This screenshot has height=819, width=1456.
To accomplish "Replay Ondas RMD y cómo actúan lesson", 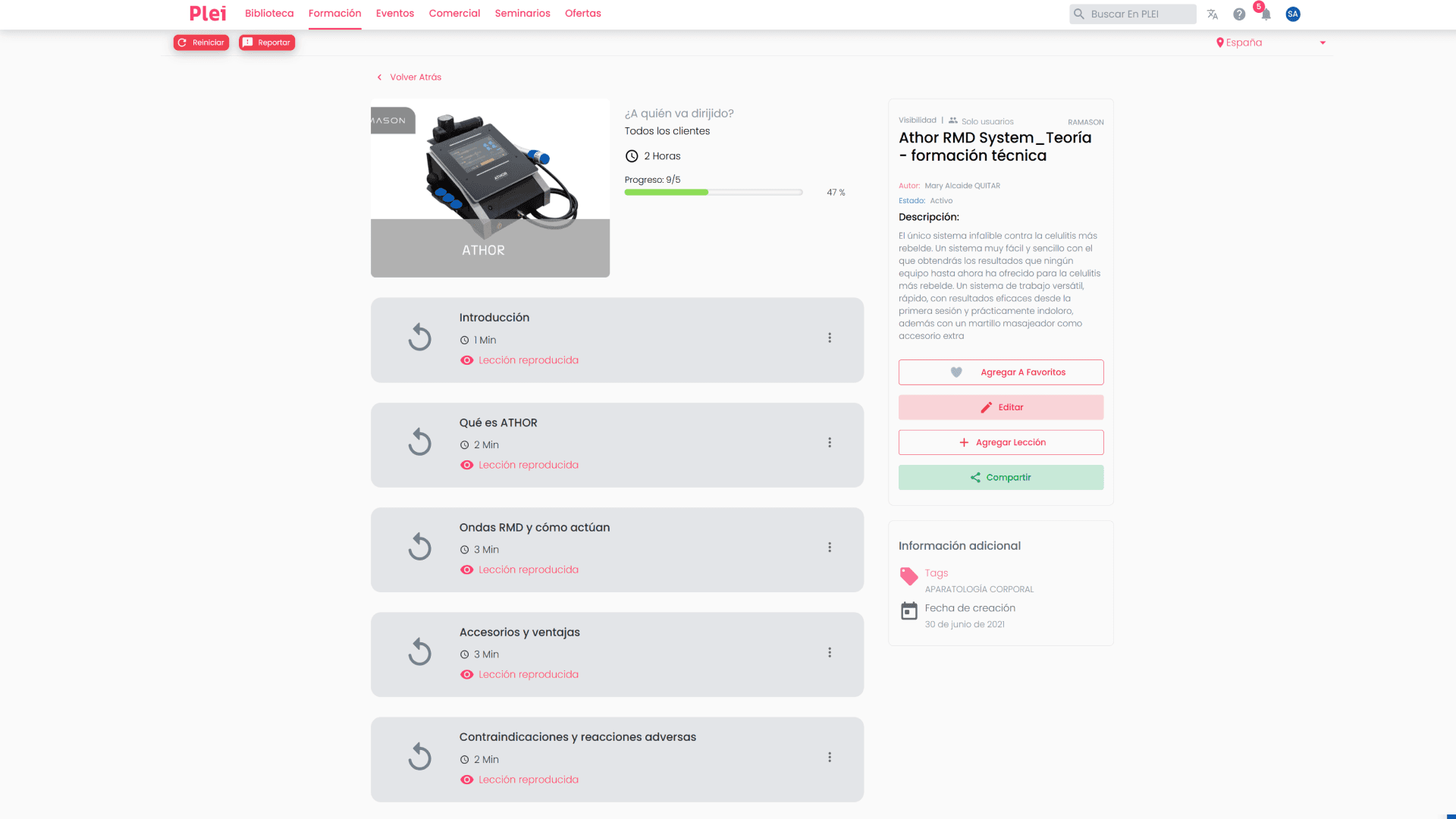I will click(x=419, y=547).
